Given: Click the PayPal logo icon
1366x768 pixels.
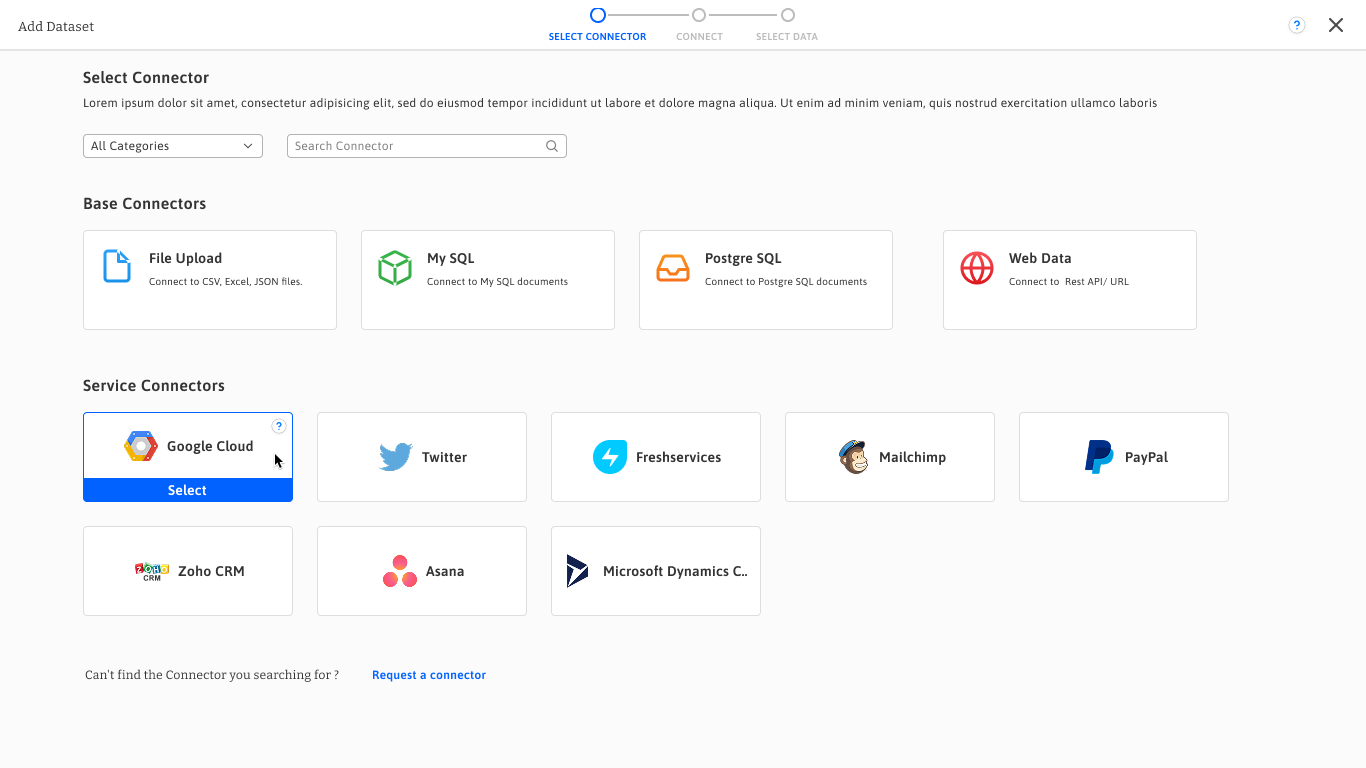Looking at the screenshot, I should pyautogui.click(x=1099, y=457).
